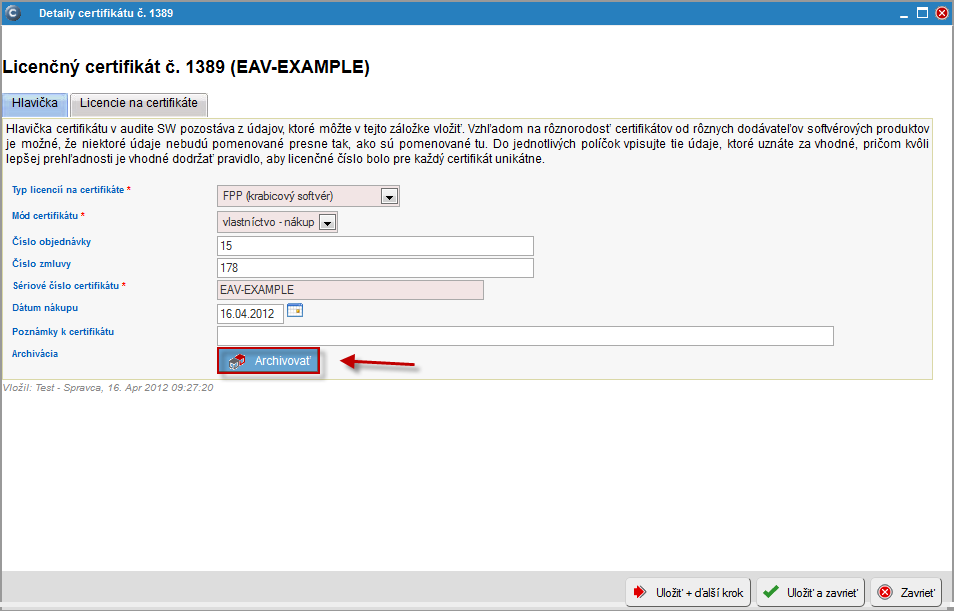Viewport: 954px width, 611px height.
Task: Expand the Mód certifikátu dropdown
Action: click(x=277, y=222)
